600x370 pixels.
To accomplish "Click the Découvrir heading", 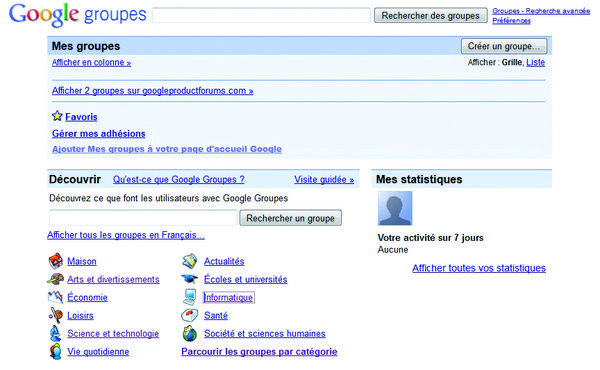I will click(x=75, y=179).
